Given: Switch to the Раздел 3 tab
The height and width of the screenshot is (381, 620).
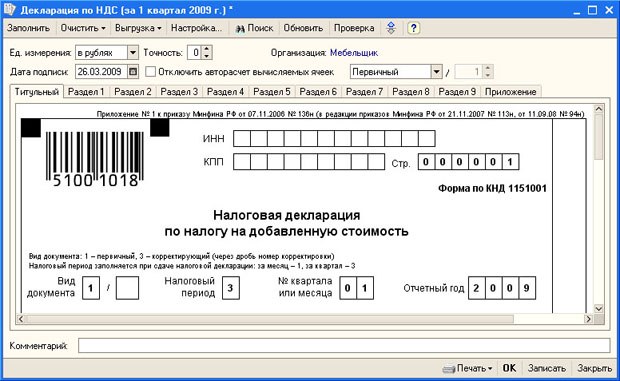Looking at the screenshot, I should 179,92.
